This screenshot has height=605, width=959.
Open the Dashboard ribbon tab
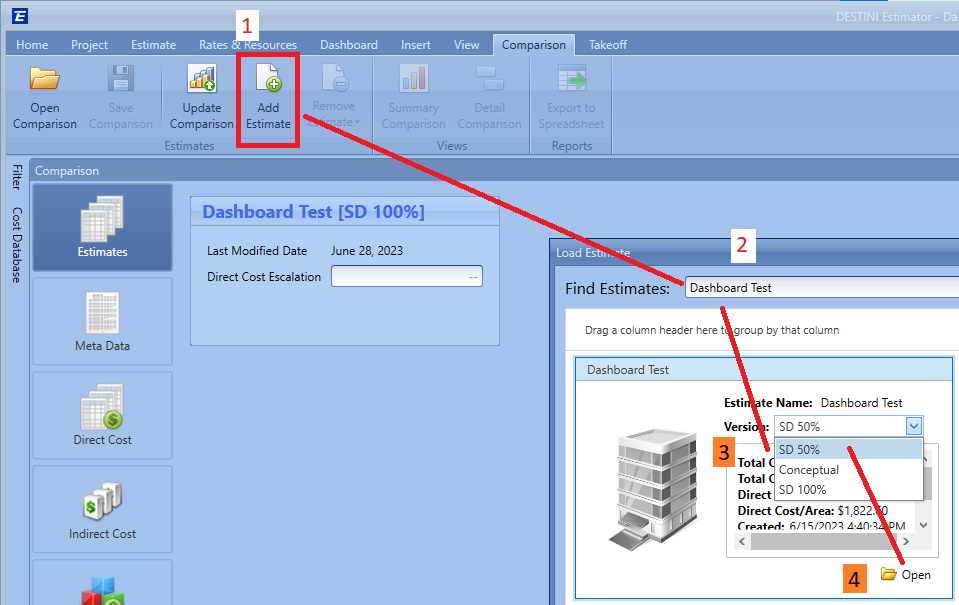coord(348,45)
